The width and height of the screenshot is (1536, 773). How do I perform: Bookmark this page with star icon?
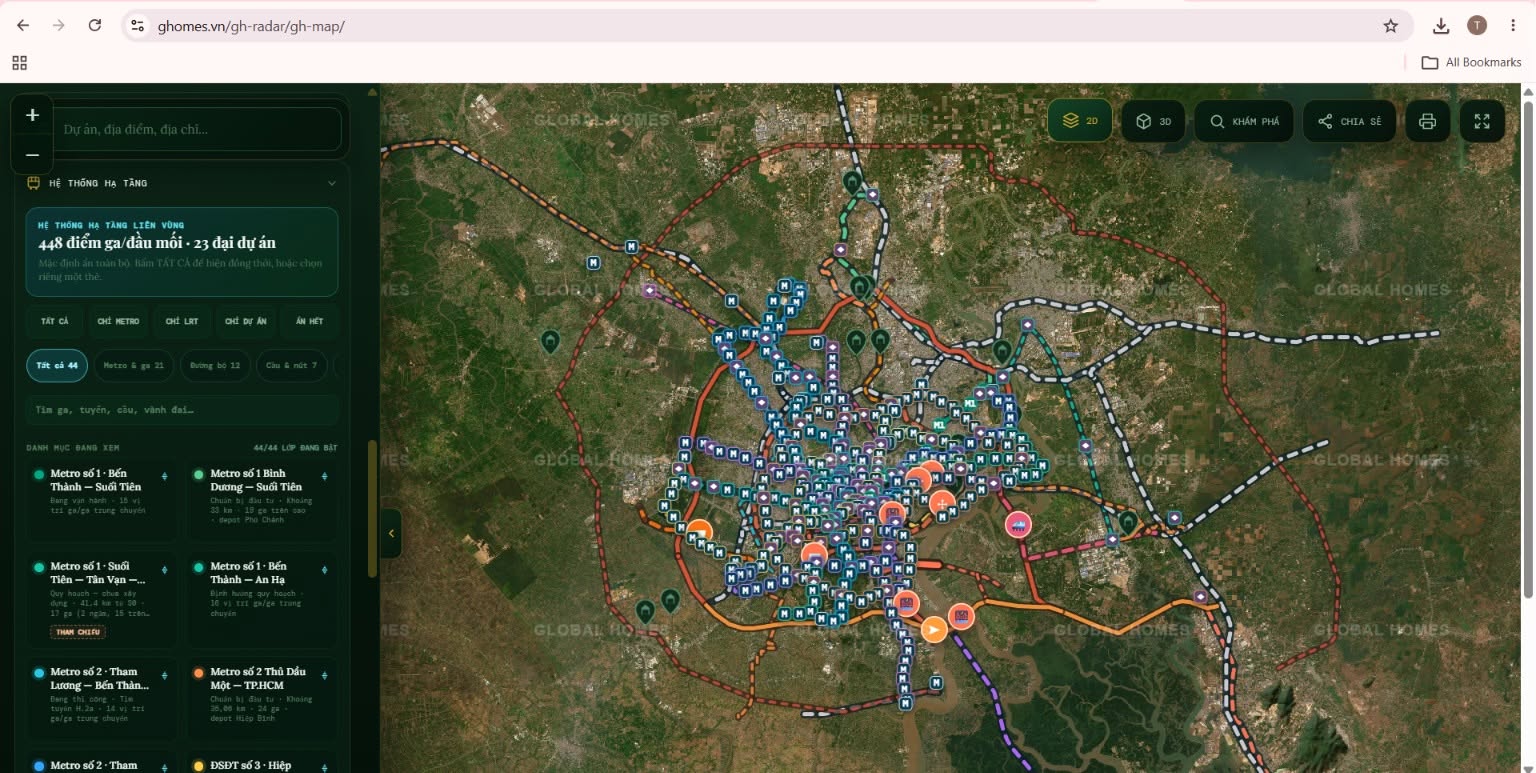coord(1391,26)
